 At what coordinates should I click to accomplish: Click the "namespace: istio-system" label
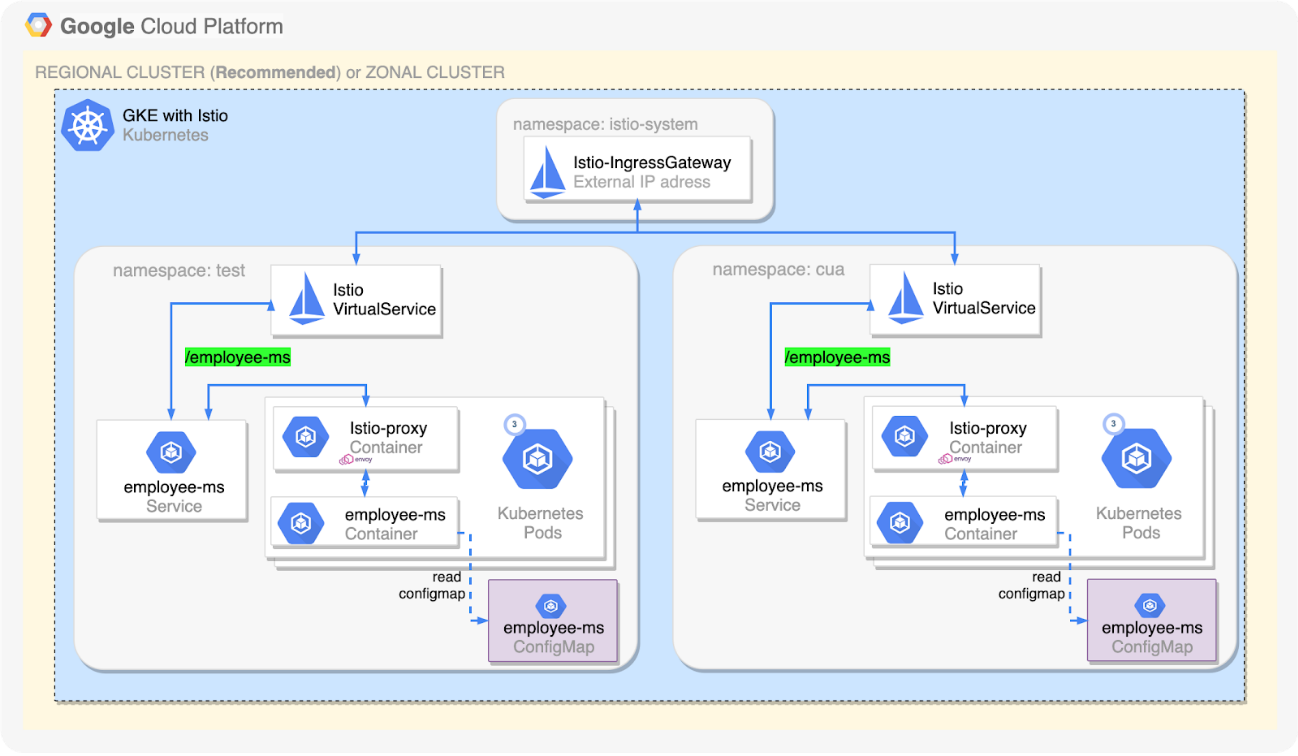(605, 124)
